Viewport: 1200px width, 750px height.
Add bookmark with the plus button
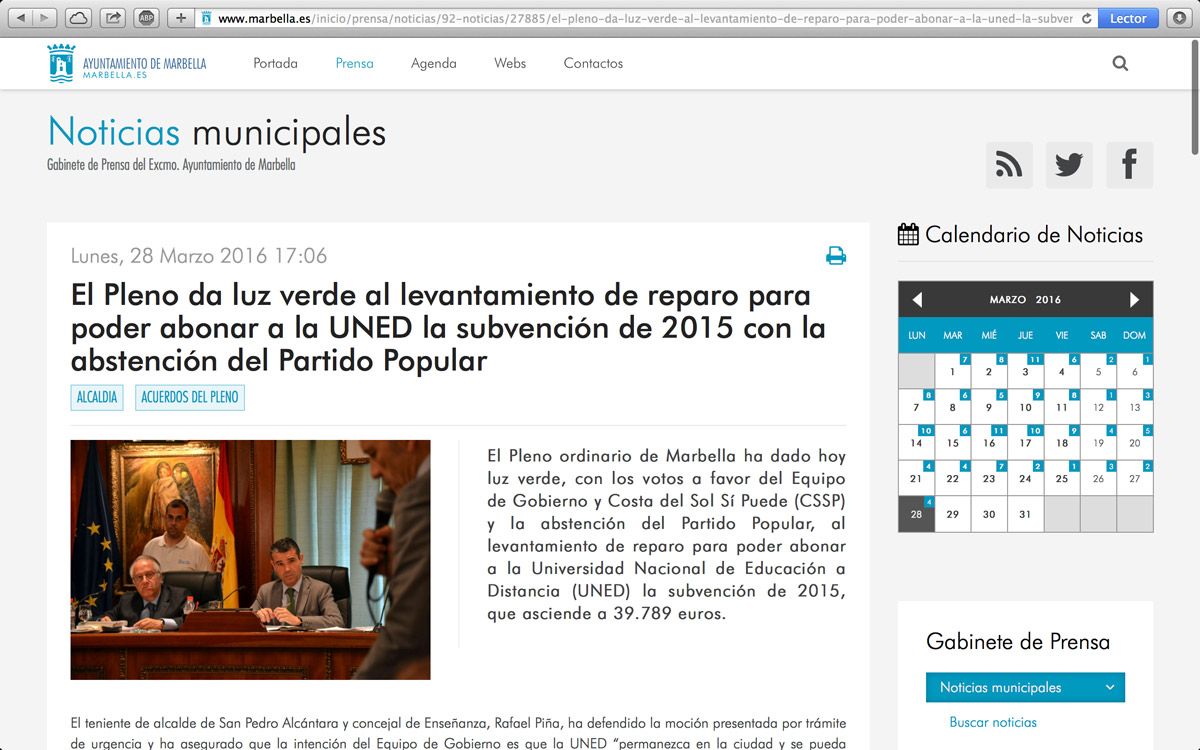181,18
